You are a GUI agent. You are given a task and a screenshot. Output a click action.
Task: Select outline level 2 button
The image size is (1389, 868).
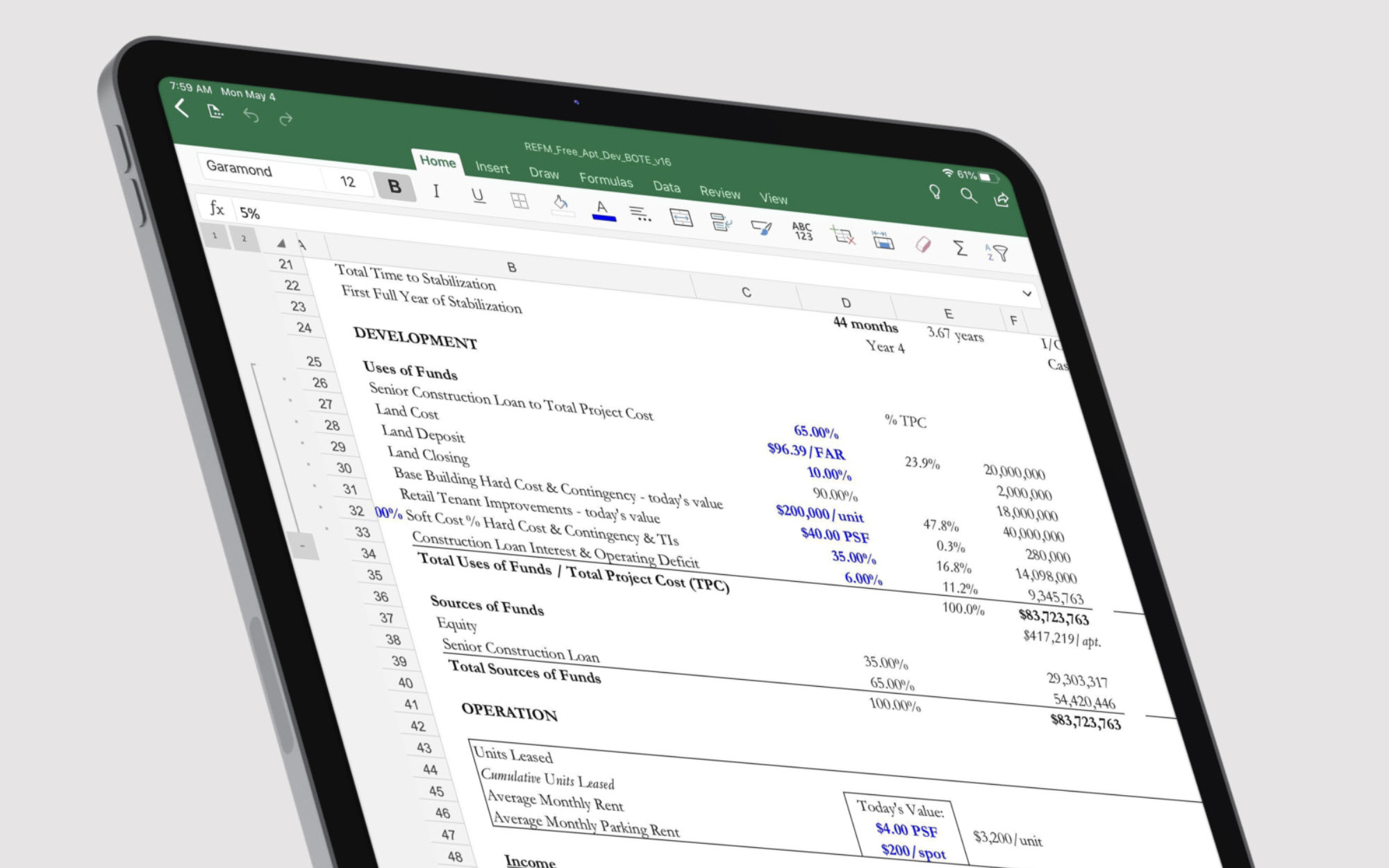[244, 238]
